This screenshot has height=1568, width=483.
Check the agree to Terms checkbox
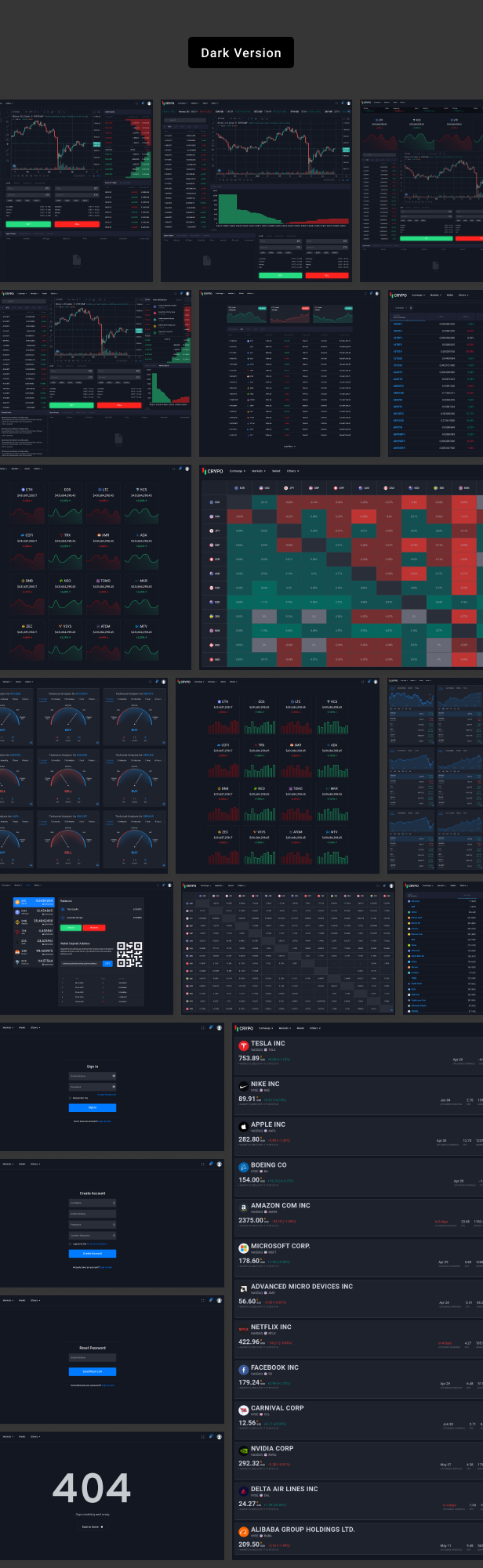coord(70,1244)
